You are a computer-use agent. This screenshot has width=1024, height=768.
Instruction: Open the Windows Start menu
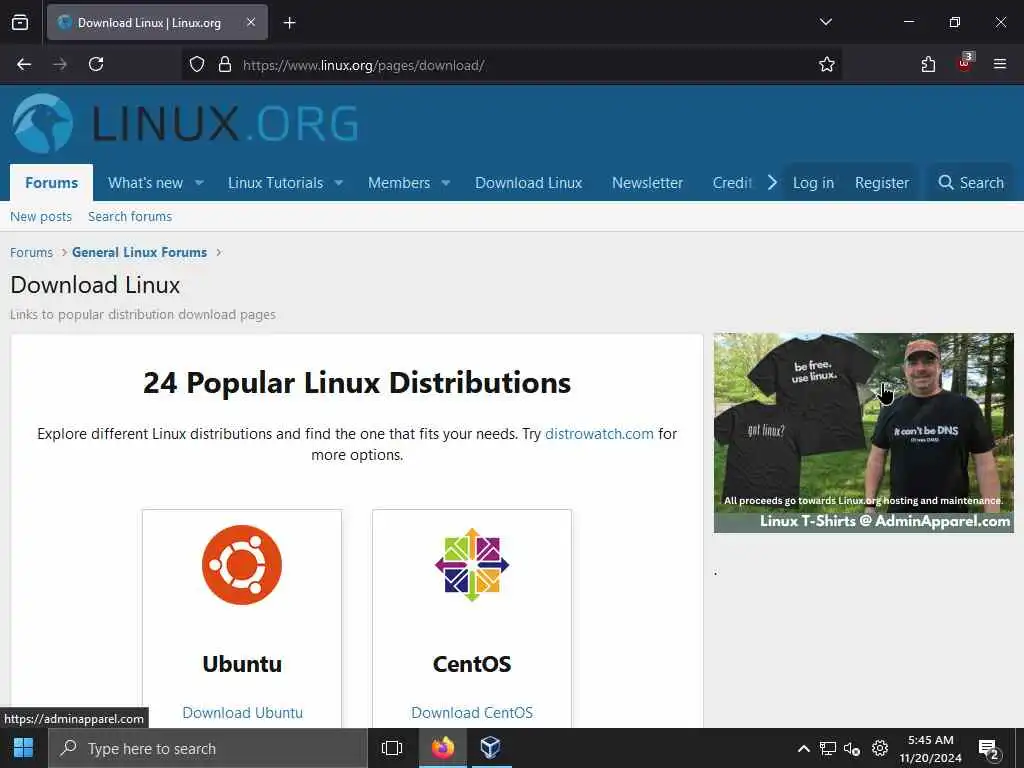[x=24, y=748]
